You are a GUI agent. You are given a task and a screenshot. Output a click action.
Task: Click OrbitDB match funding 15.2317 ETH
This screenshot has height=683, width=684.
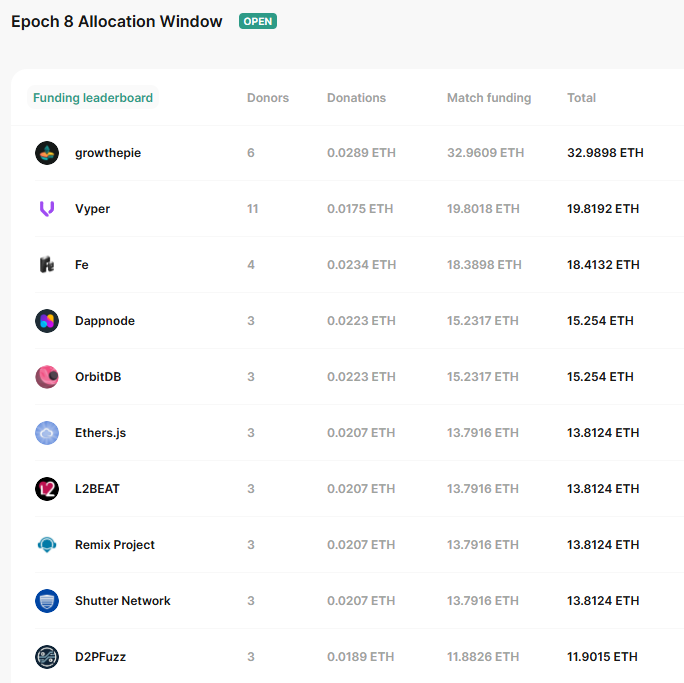(x=483, y=377)
